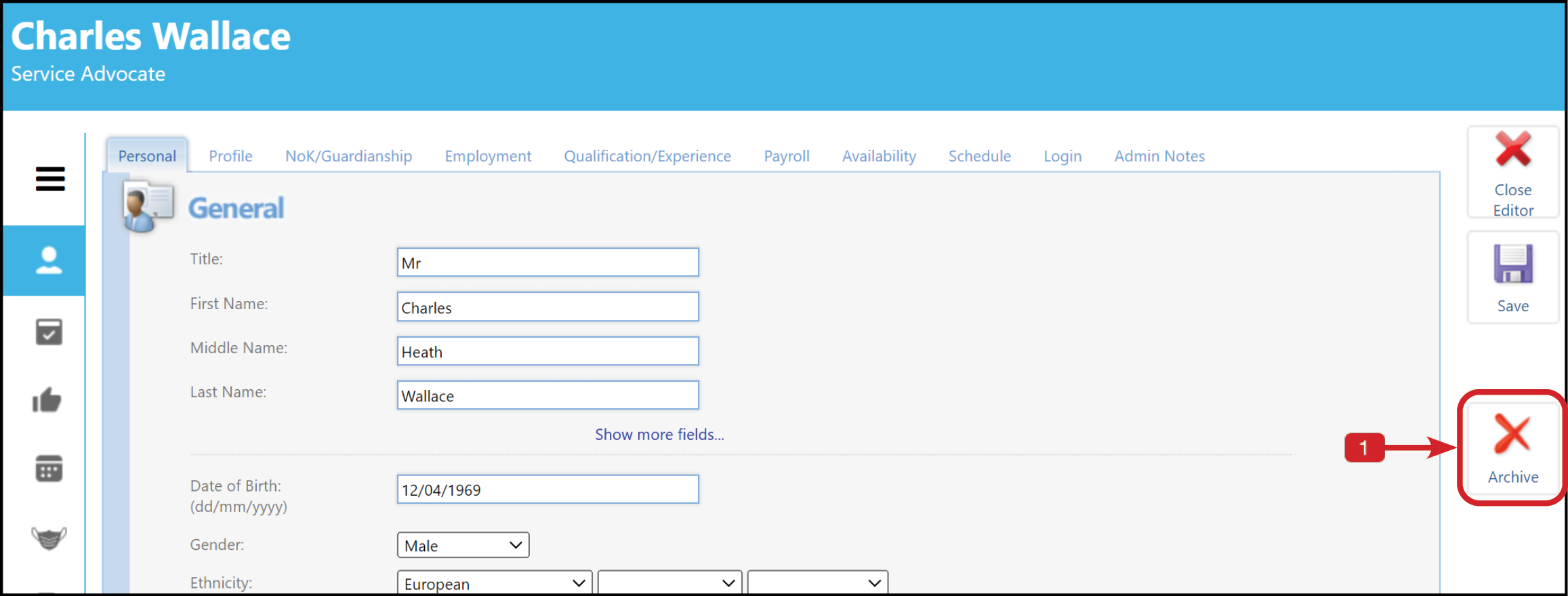Open the third empty Ethnicity dropdown
The image size is (1568, 596).
[x=818, y=583]
